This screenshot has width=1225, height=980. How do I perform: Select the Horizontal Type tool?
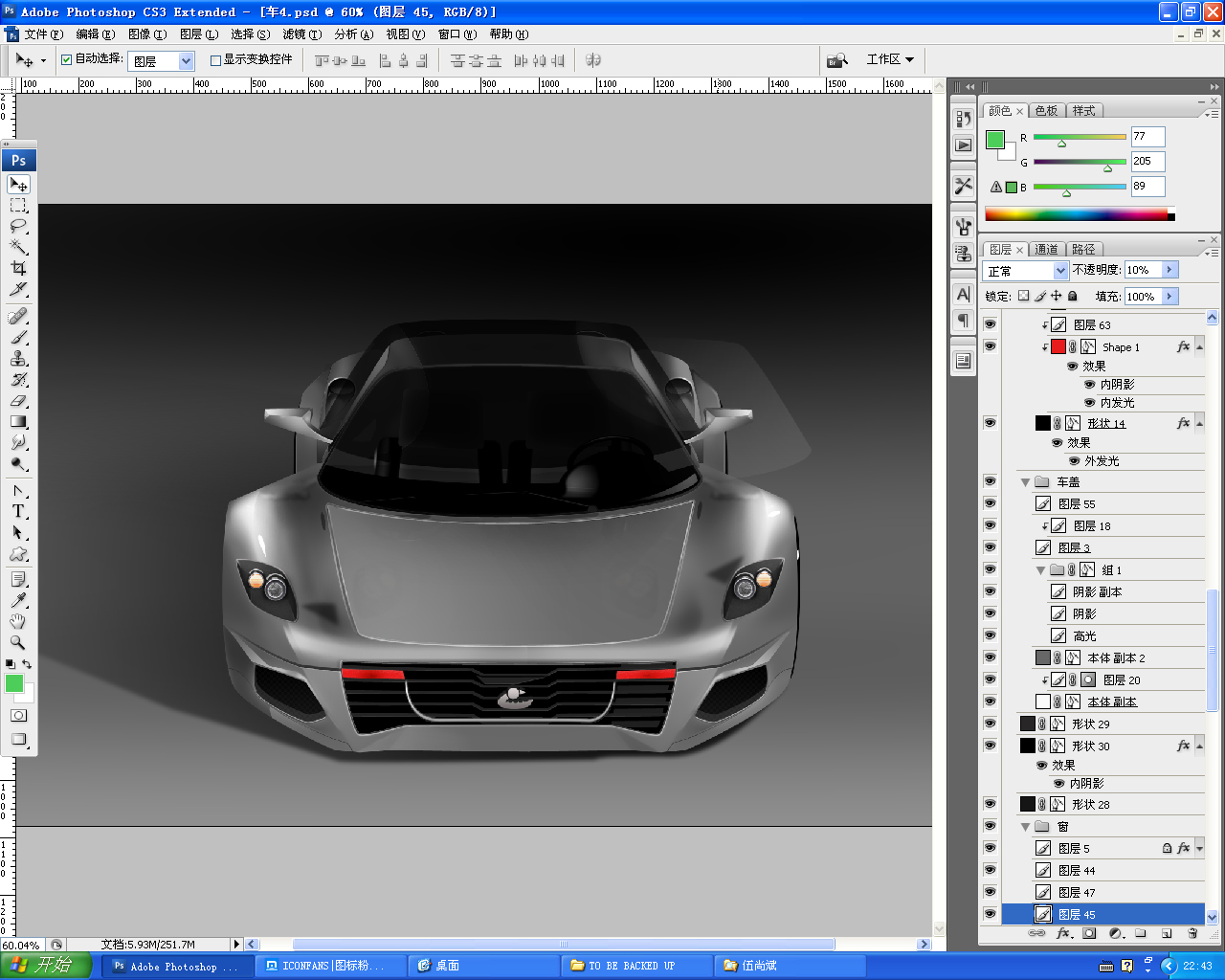[19, 511]
